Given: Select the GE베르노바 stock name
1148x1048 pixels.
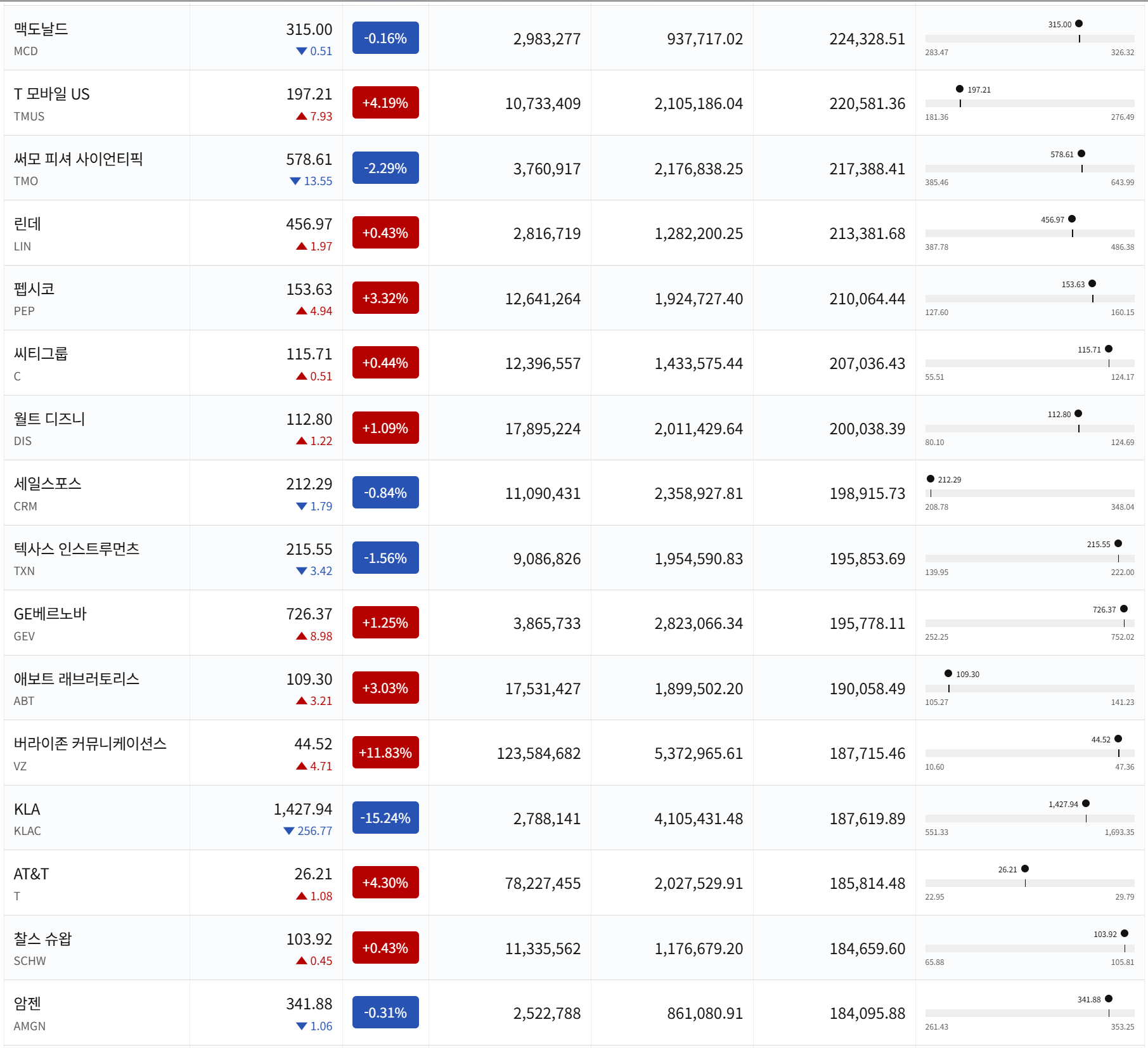Looking at the screenshot, I should (50, 614).
